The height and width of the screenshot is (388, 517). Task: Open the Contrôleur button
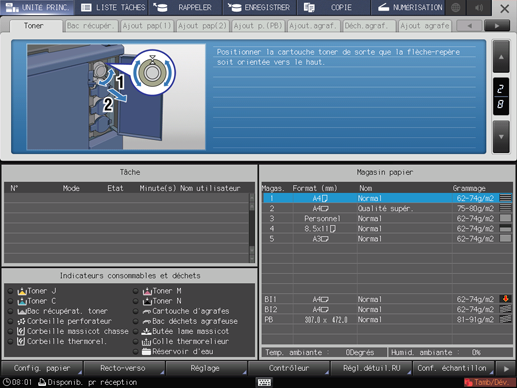(289, 368)
